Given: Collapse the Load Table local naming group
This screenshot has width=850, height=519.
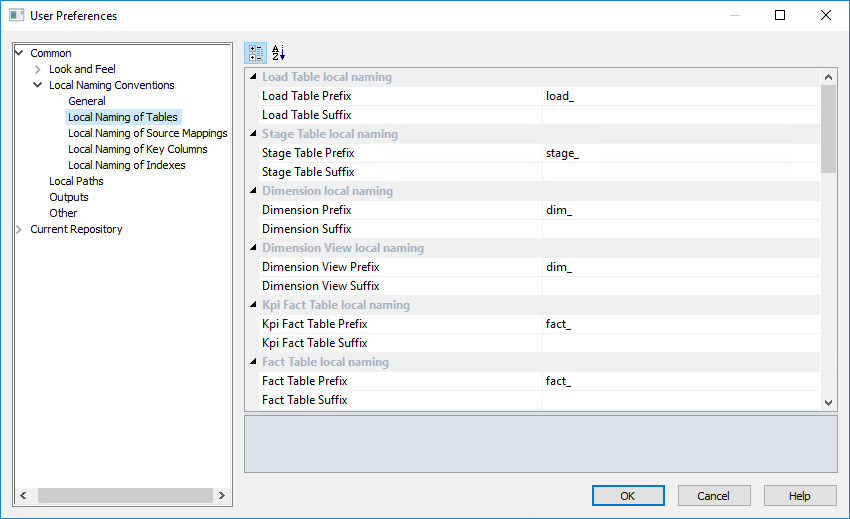Looking at the screenshot, I should (x=252, y=77).
